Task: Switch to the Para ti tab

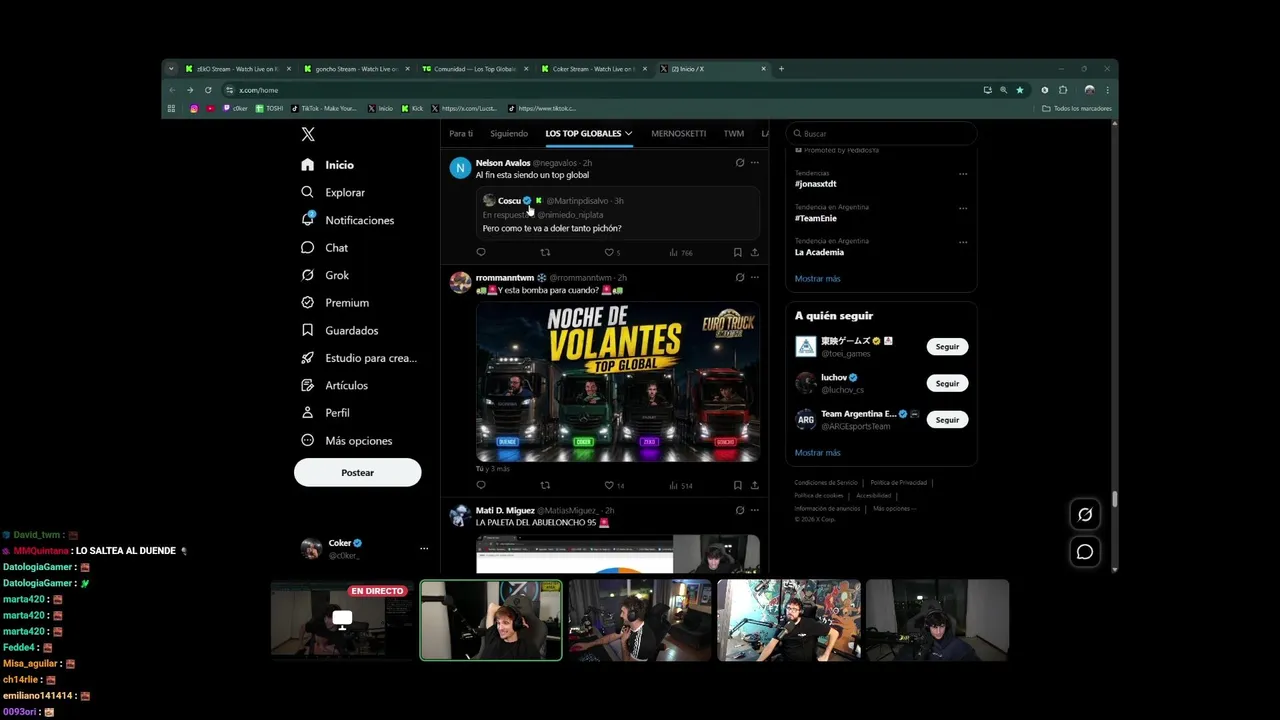Action: click(461, 133)
